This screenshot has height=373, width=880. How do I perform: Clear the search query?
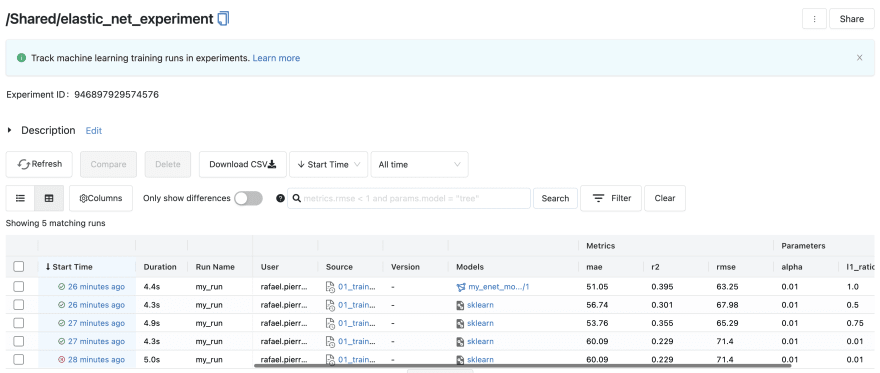coord(664,198)
